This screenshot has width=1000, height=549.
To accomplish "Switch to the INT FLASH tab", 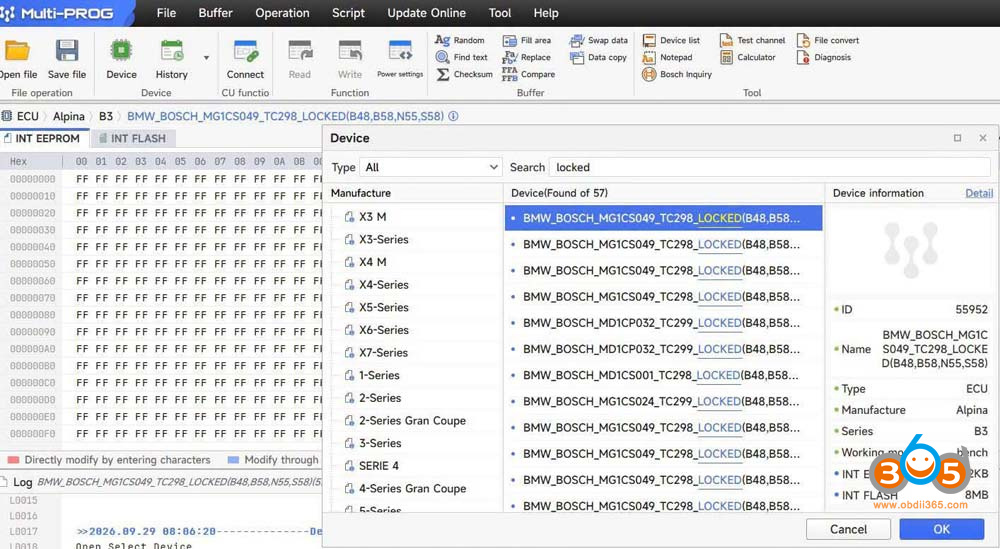I will tap(133, 138).
